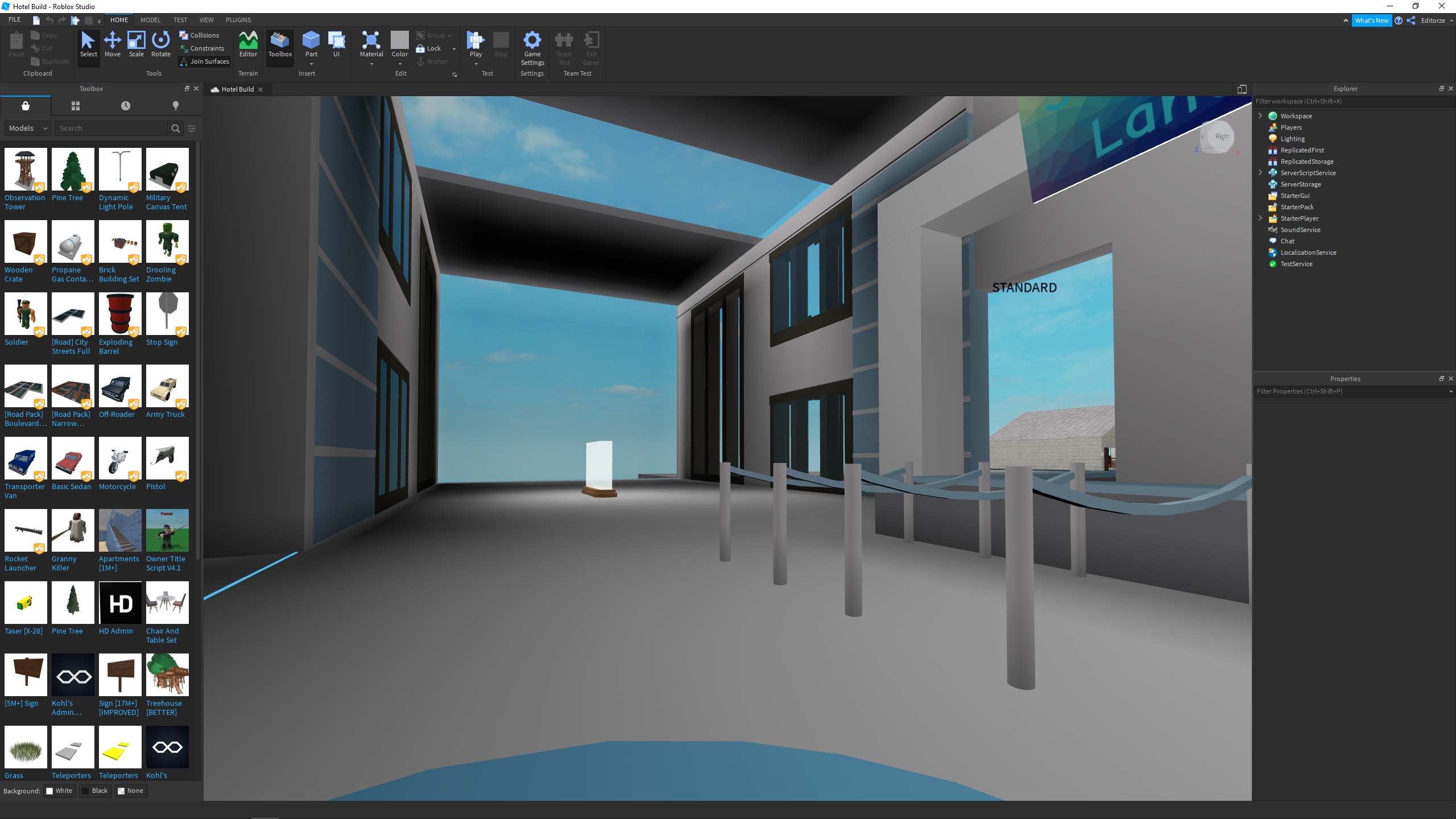Switch to the MODEL ribbon tab
Screen dimensions: 1456x819
click(150, 20)
